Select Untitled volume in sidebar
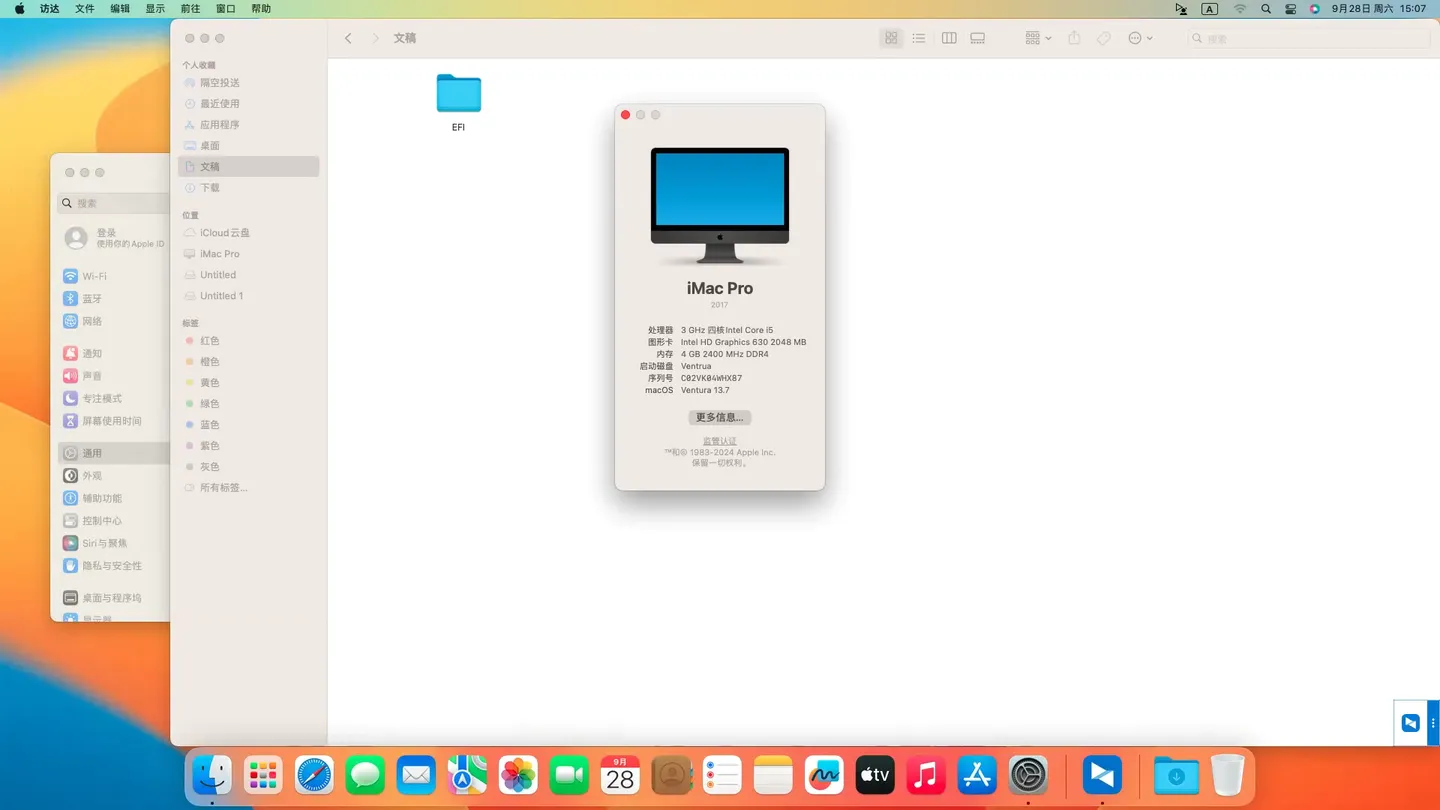The height and width of the screenshot is (810, 1440). coord(249,275)
